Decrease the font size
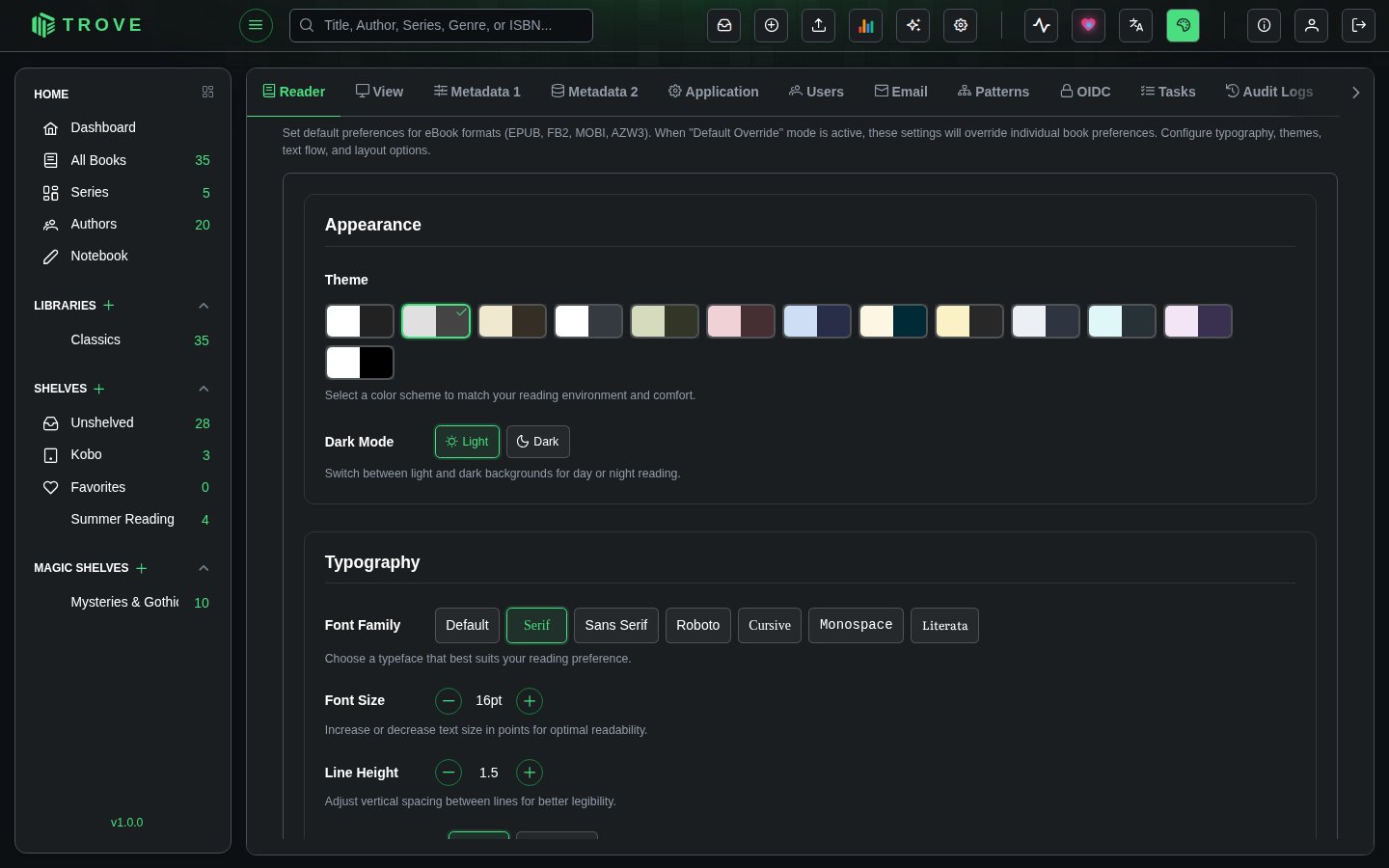Viewport: 1389px width, 868px height. (449, 701)
